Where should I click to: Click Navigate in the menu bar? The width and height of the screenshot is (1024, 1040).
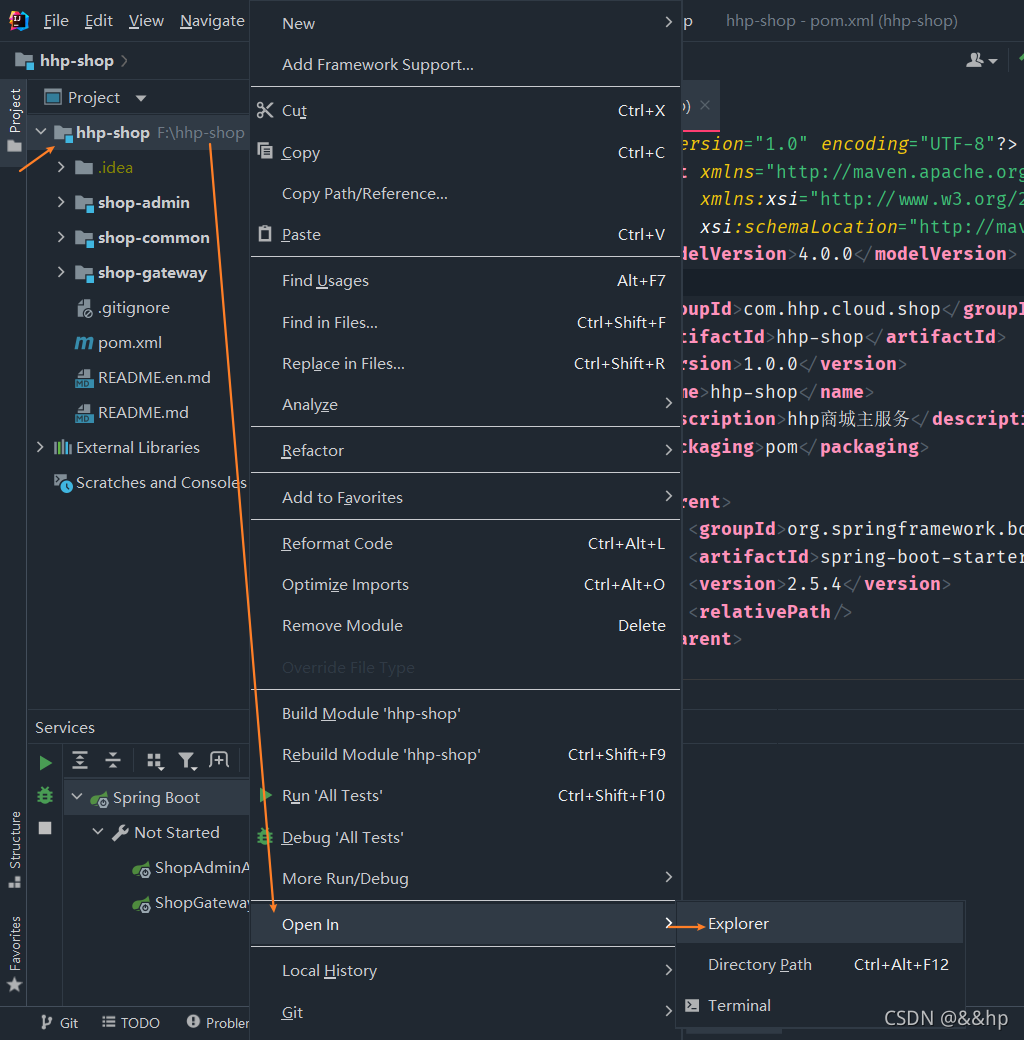(x=211, y=20)
